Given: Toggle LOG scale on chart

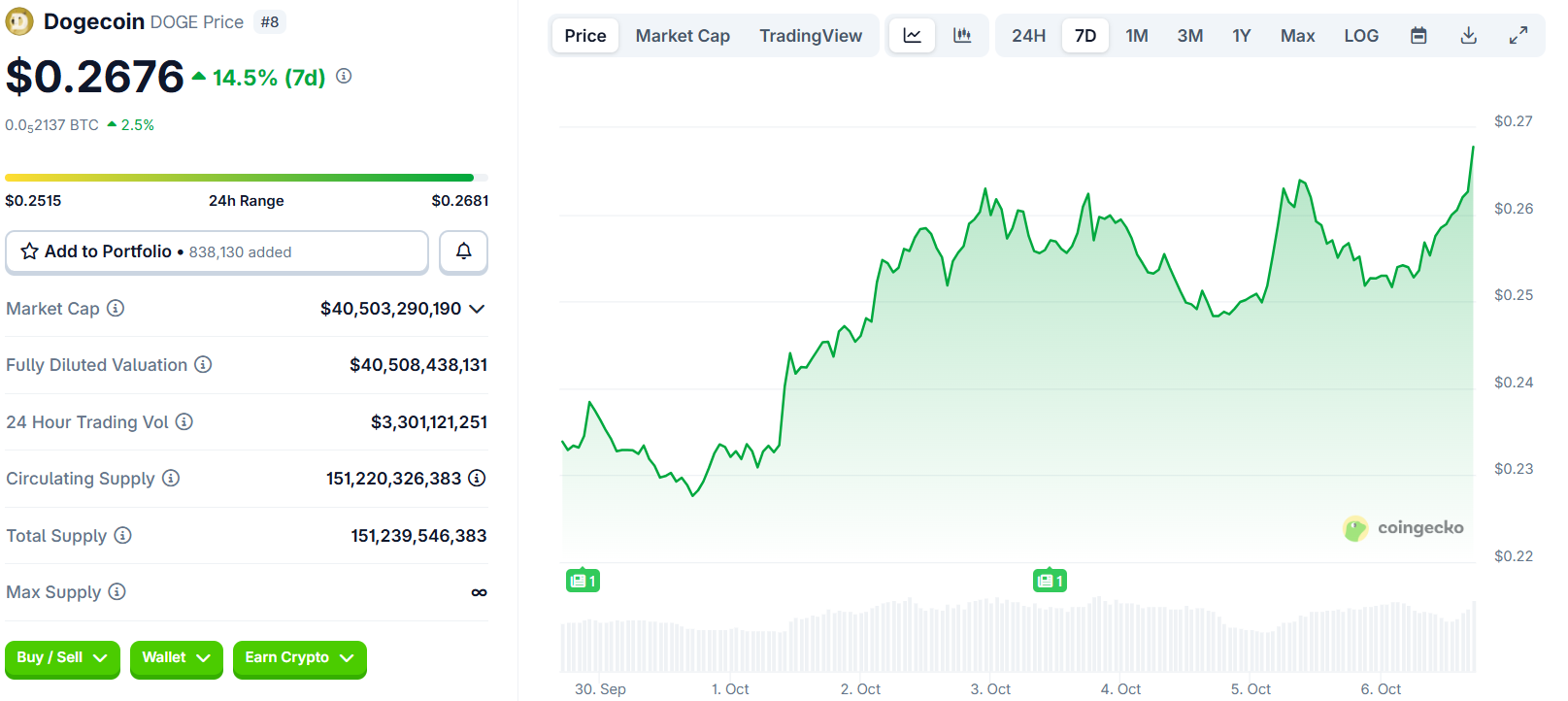Looking at the screenshot, I should 1361,36.
